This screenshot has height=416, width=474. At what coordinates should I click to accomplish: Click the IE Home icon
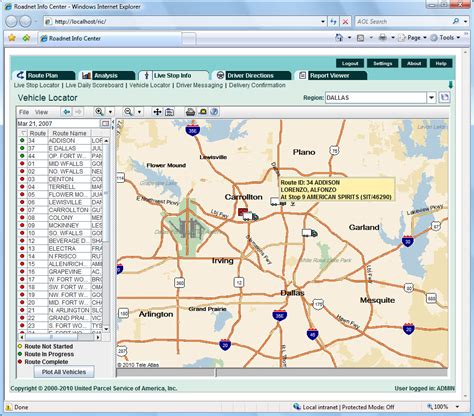click(339, 38)
